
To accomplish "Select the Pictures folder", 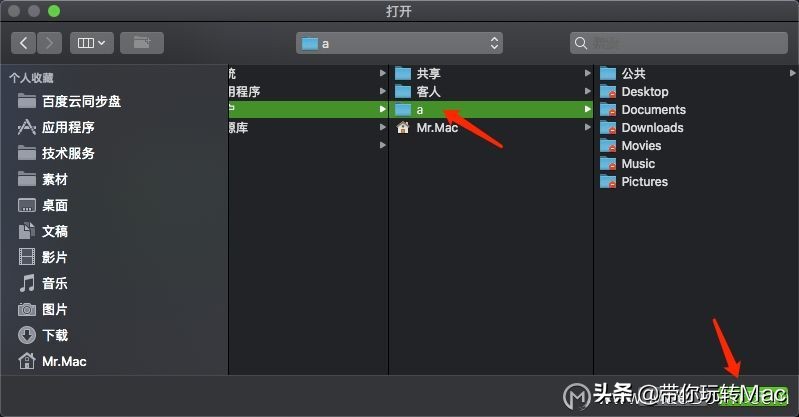I will pyautogui.click(x=644, y=182).
